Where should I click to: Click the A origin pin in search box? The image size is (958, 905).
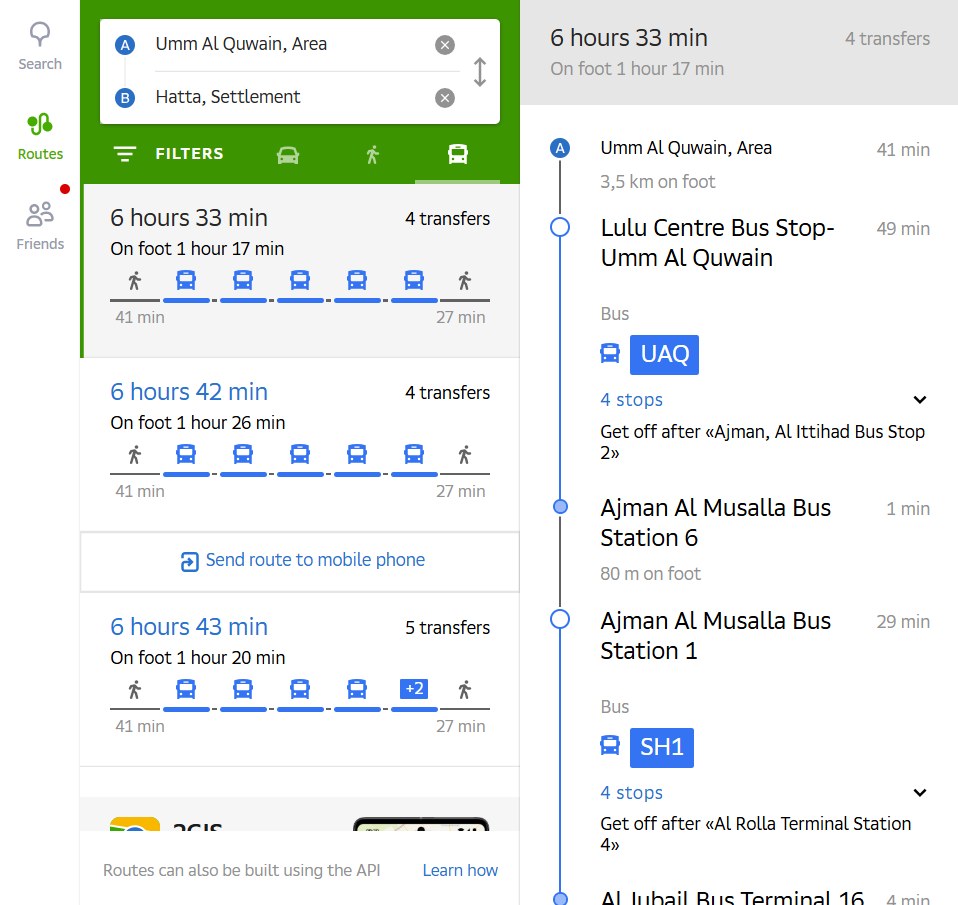tap(125, 45)
